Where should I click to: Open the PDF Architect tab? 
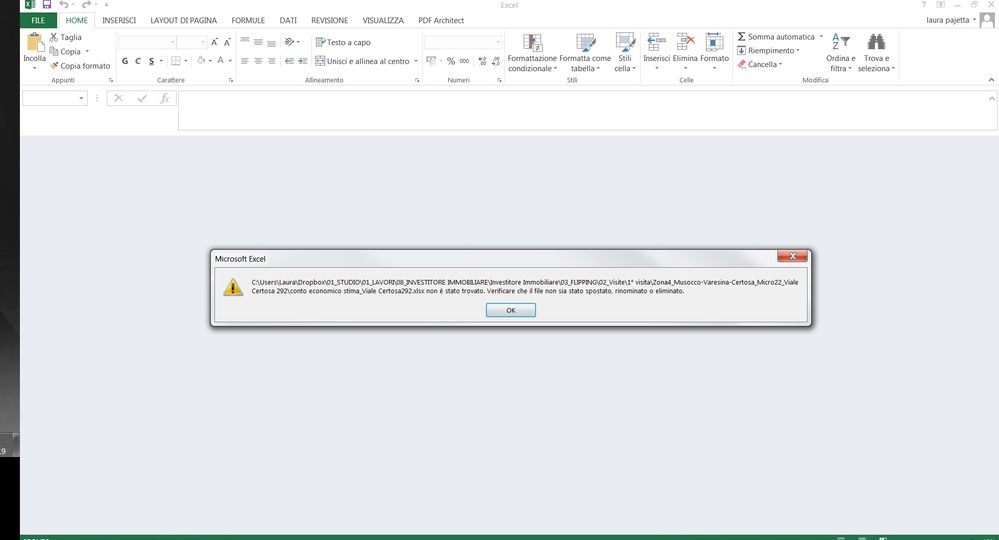(441, 20)
